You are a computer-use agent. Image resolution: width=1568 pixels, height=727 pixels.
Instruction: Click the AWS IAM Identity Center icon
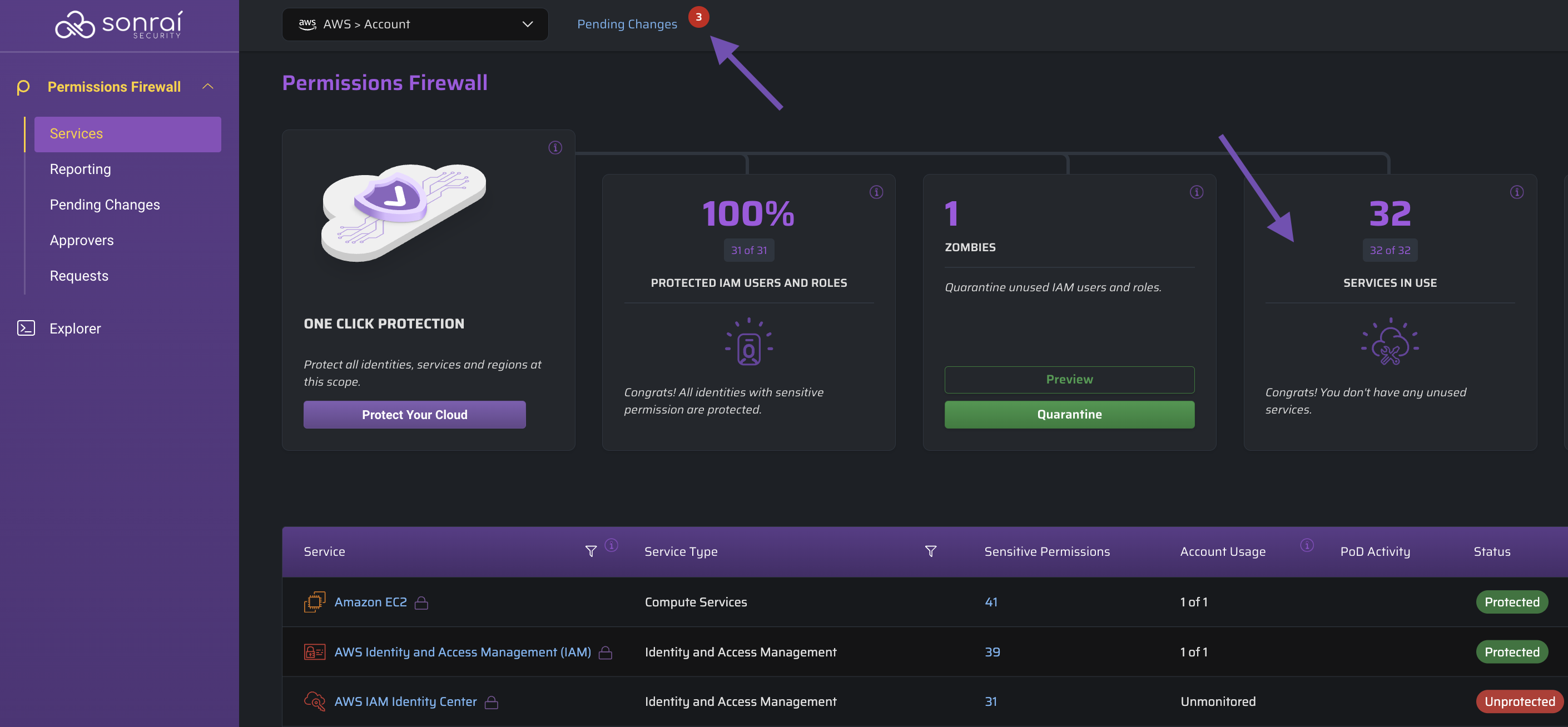pos(315,701)
